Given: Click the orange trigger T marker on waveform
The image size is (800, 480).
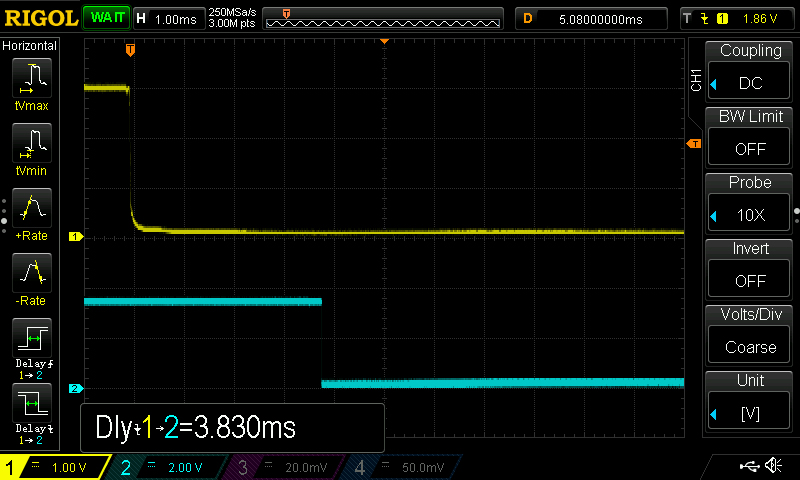Looking at the screenshot, I should tap(131, 49).
